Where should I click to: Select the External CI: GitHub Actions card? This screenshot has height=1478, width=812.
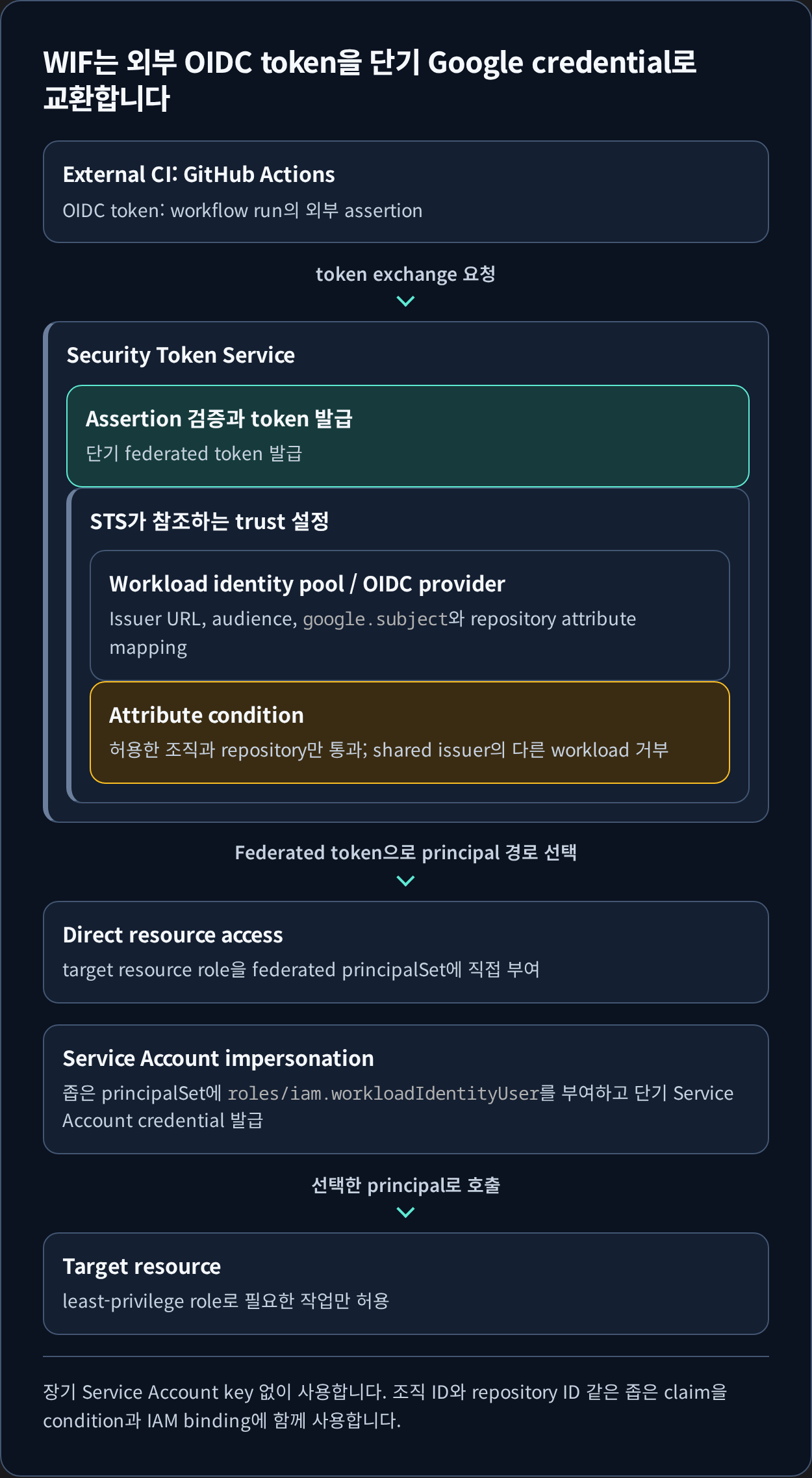pos(406,192)
